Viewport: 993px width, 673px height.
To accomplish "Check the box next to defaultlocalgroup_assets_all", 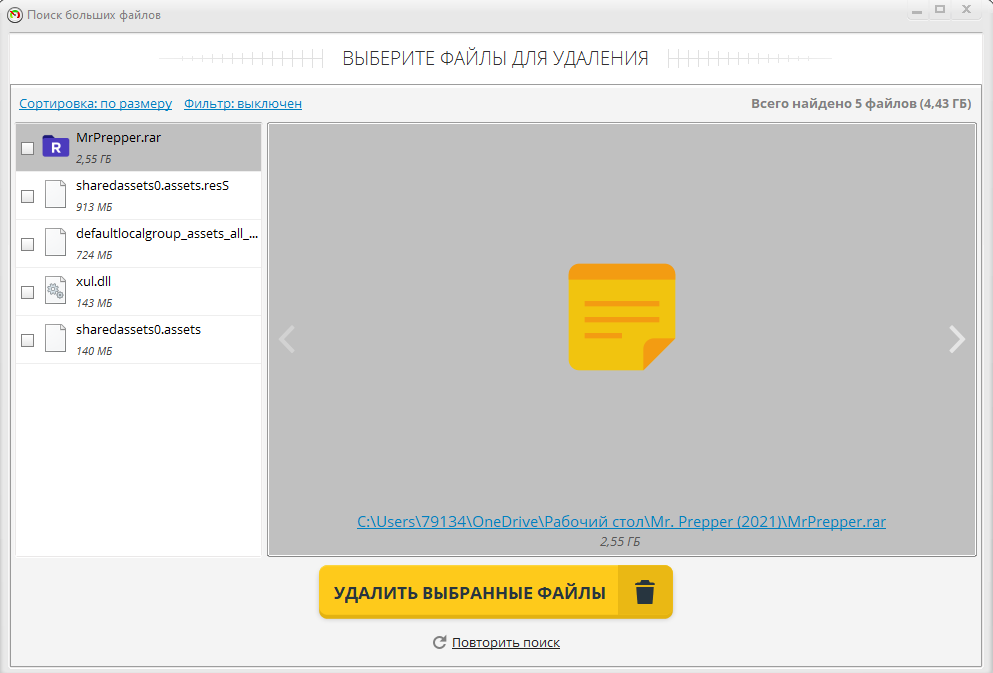I will click(x=27, y=244).
